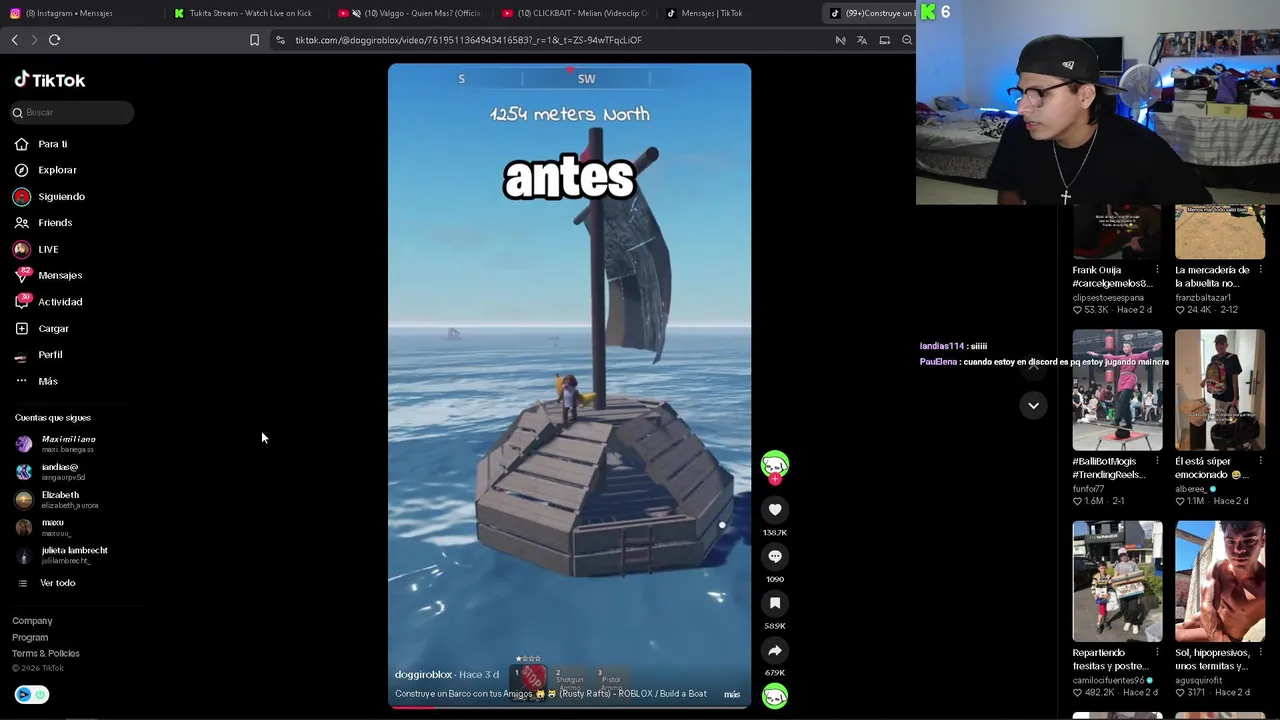Viewport: 1280px width, 720px height.
Task: Open the camilocifuentes96 author name
Action: (1108, 680)
